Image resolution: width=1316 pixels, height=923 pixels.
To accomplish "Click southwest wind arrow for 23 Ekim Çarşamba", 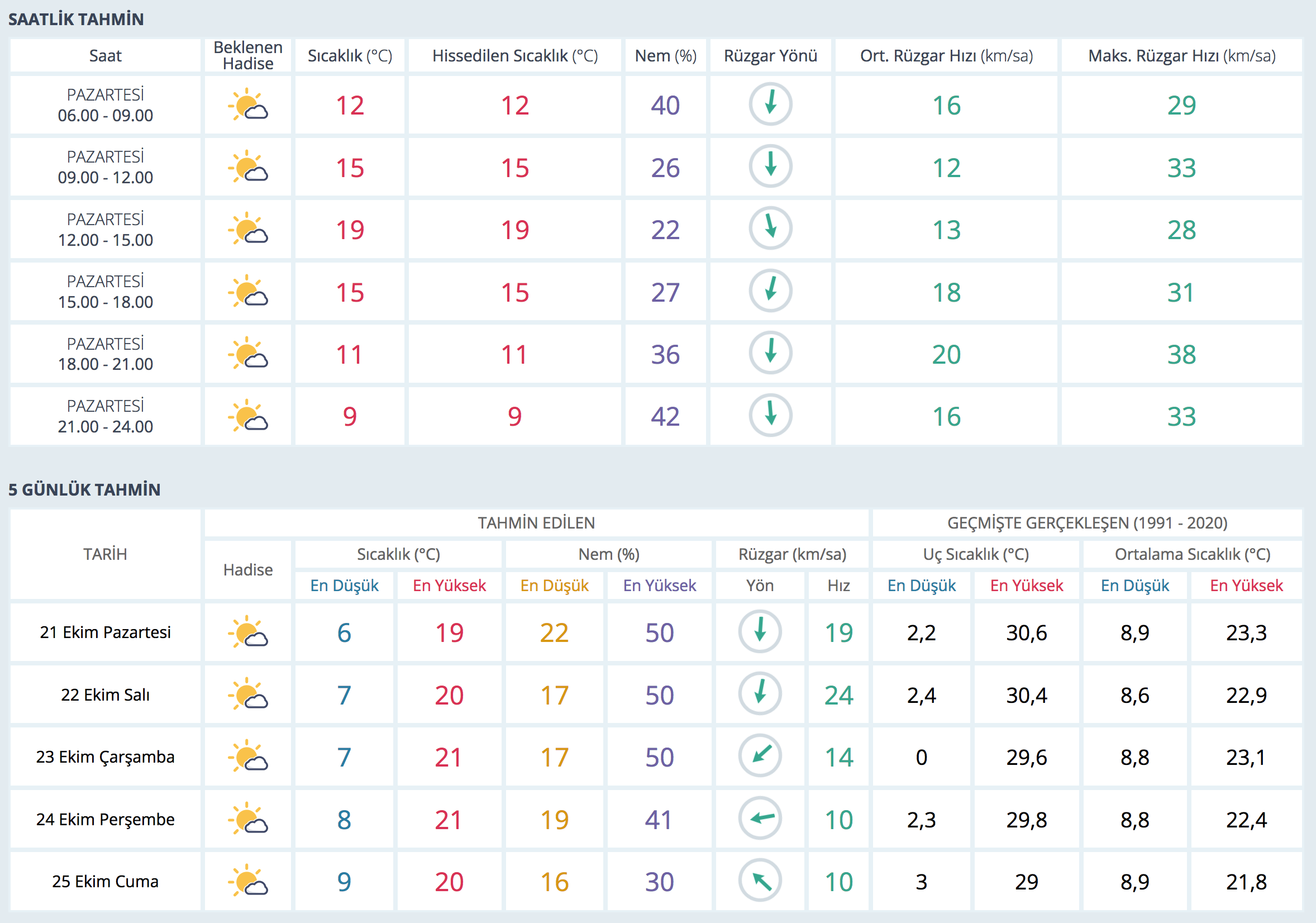I will 760,755.
